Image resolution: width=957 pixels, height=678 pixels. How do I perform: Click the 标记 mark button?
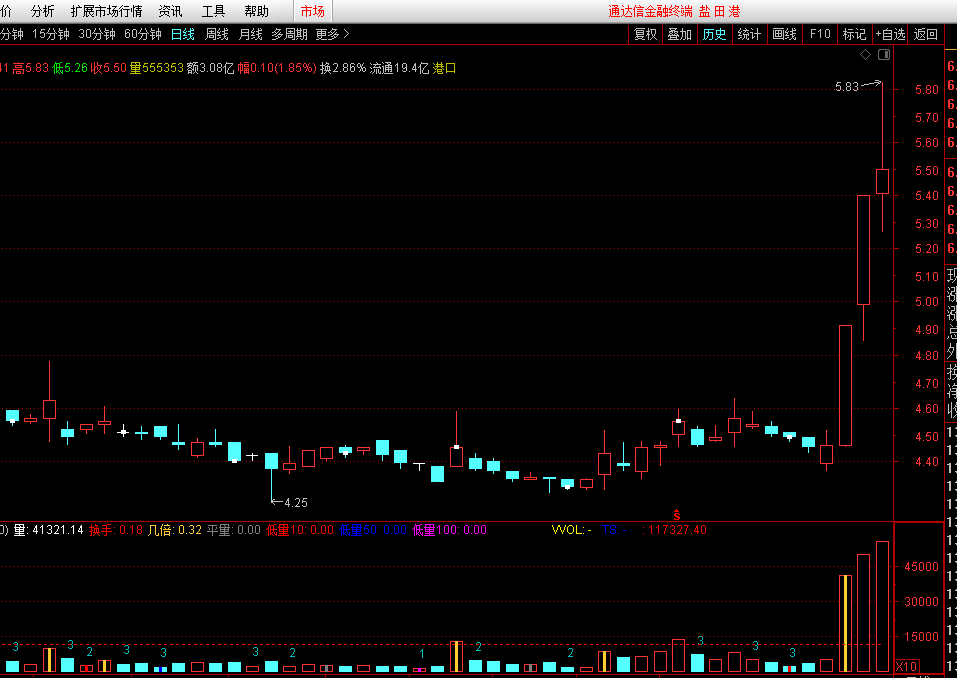click(x=854, y=34)
